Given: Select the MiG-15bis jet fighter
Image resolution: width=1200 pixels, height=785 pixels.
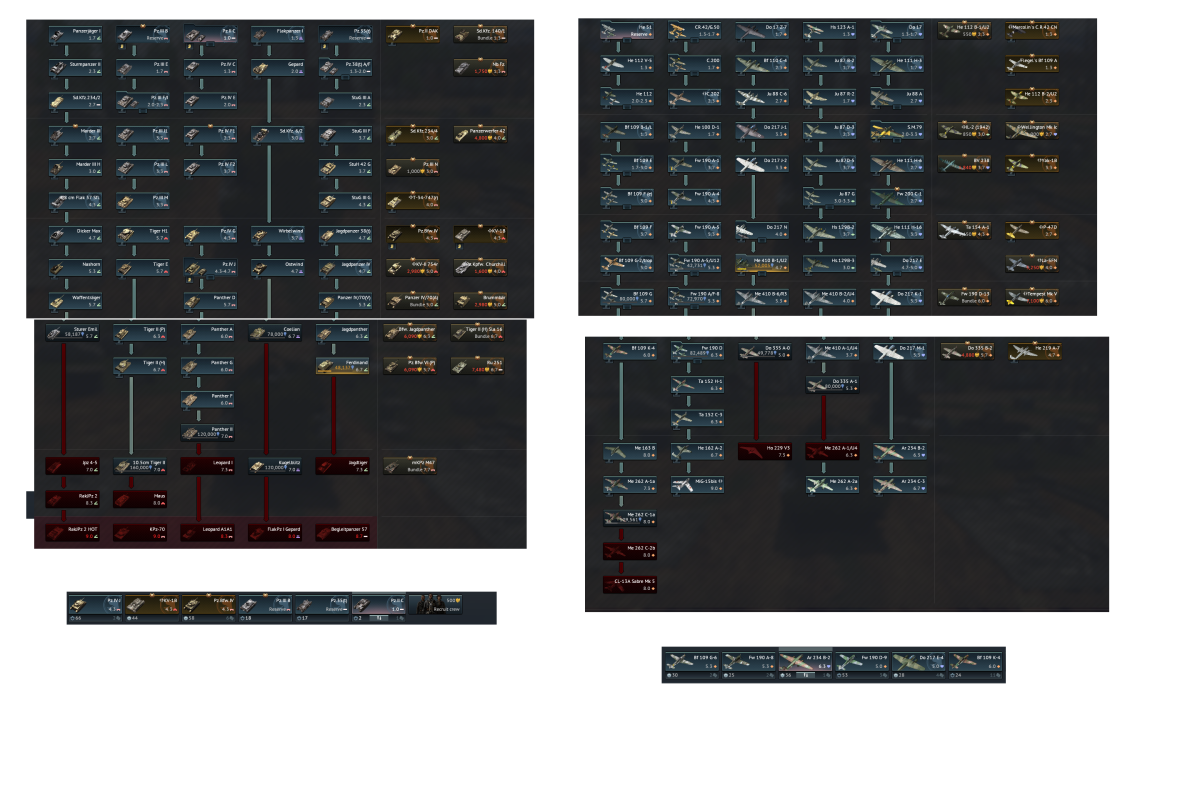Looking at the screenshot, I should (698, 485).
